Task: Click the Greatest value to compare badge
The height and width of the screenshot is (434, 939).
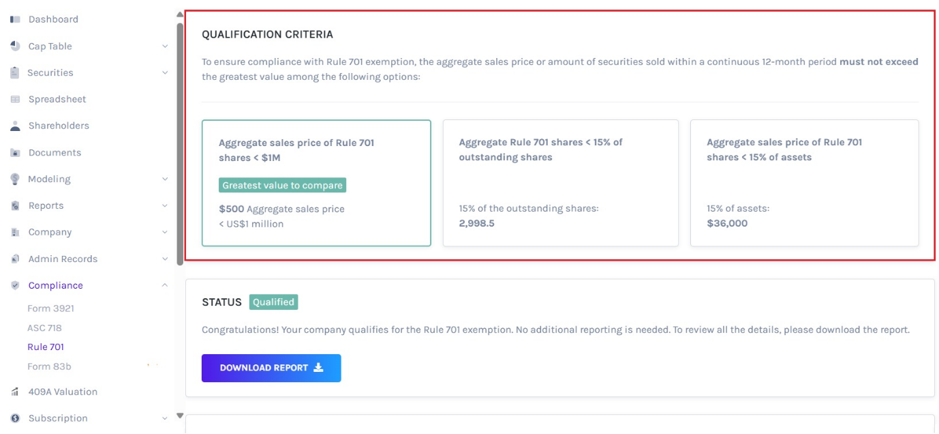Action: coord(283,186)
